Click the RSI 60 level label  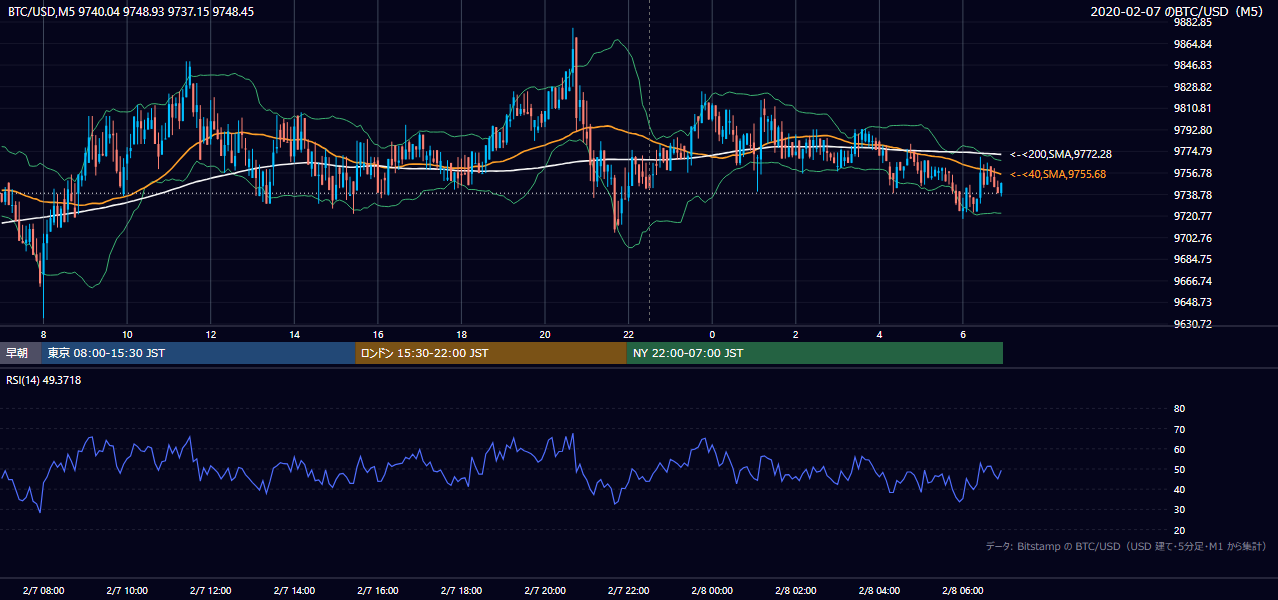tap(1179, 449)
